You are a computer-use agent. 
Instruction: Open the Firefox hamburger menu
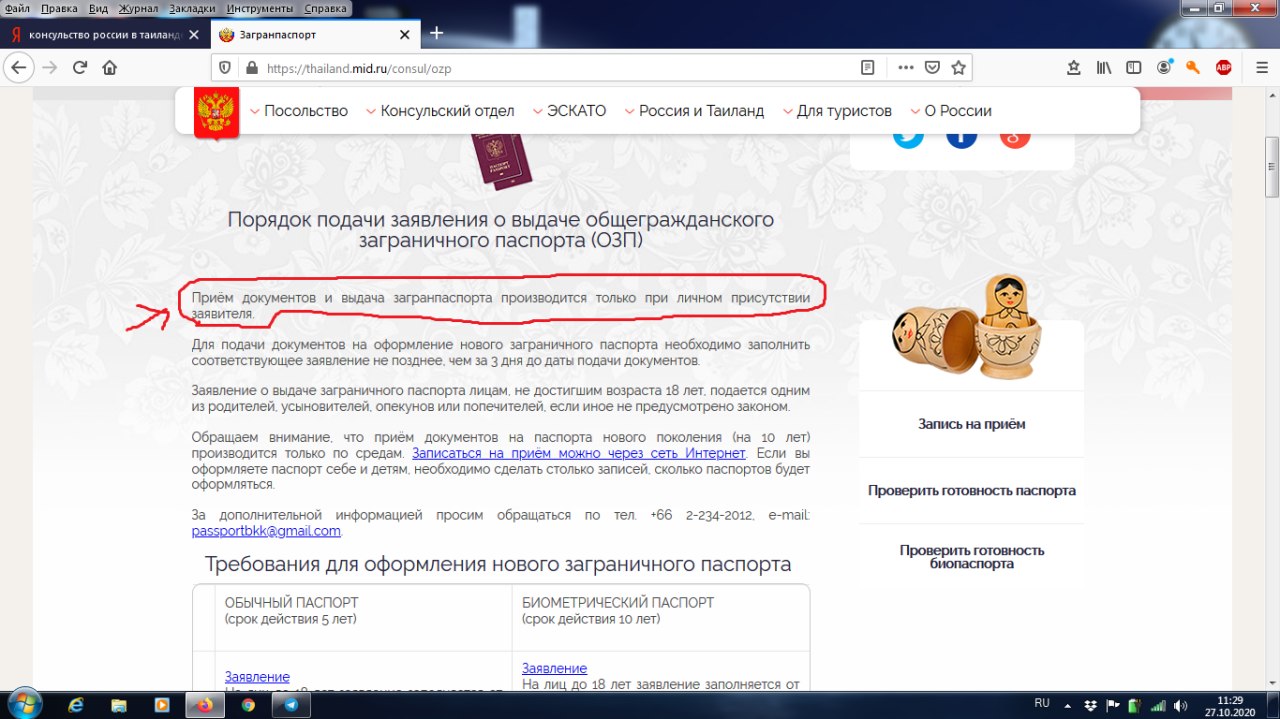(x=1261, y=68)
